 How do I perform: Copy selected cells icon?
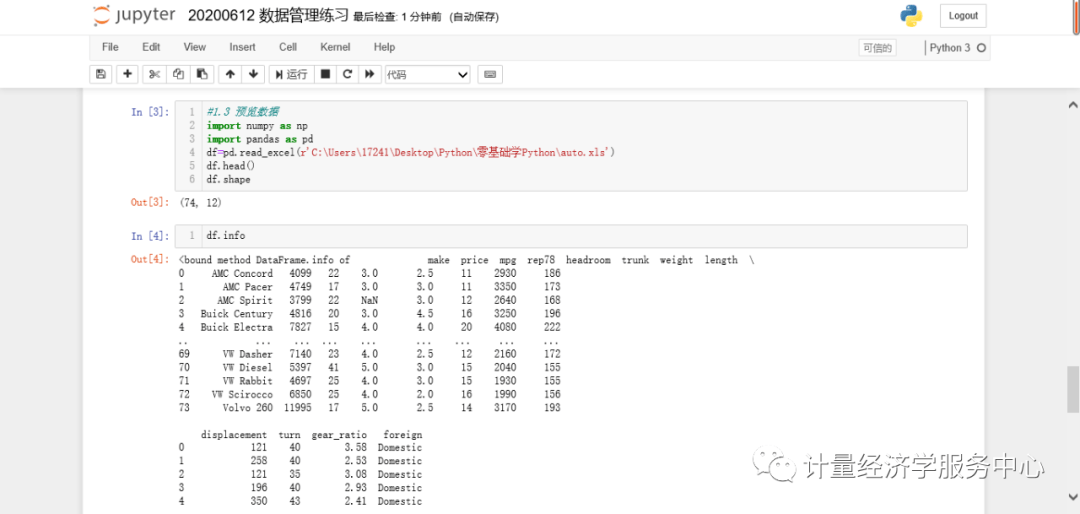[x=178, y=74]
